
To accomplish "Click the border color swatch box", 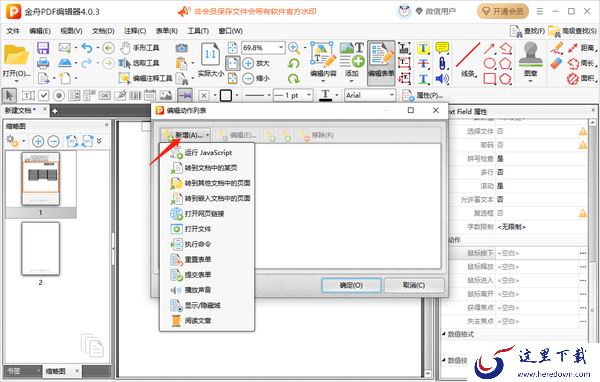I will [226, 95].
